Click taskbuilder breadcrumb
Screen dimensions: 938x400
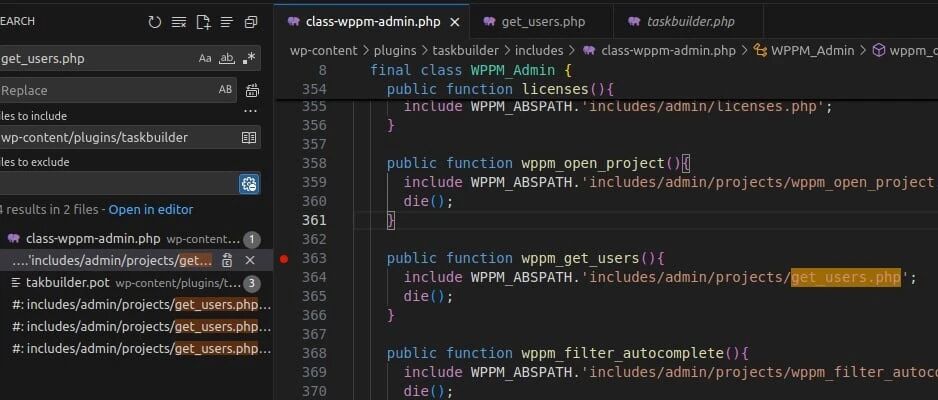coord(465,51)
